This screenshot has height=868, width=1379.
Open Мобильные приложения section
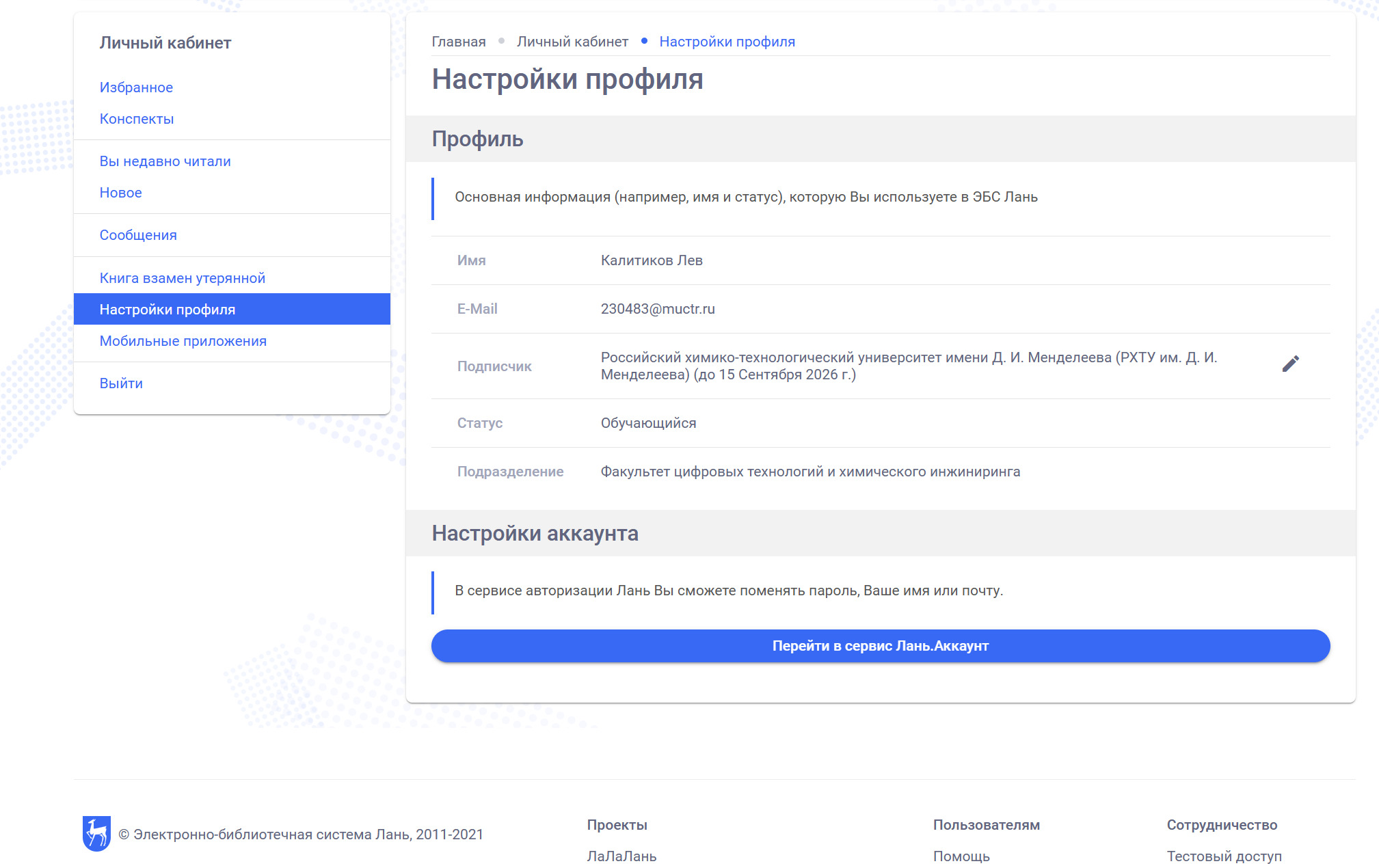tap(183, 340)
